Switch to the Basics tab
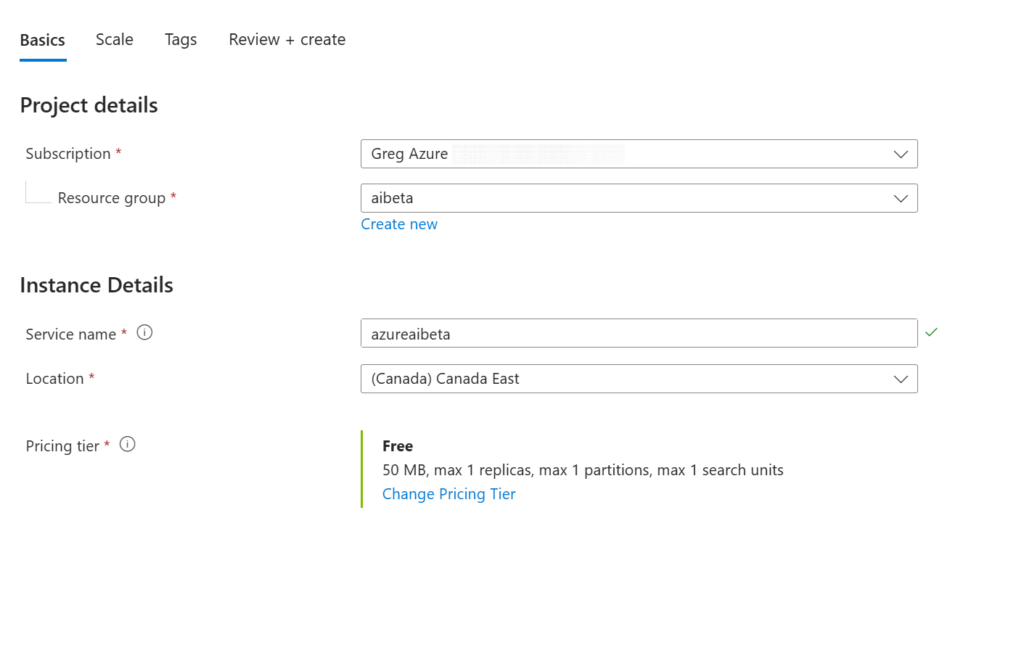The width and height of the screenshot is (1024, 653). (x=42, y=40)
